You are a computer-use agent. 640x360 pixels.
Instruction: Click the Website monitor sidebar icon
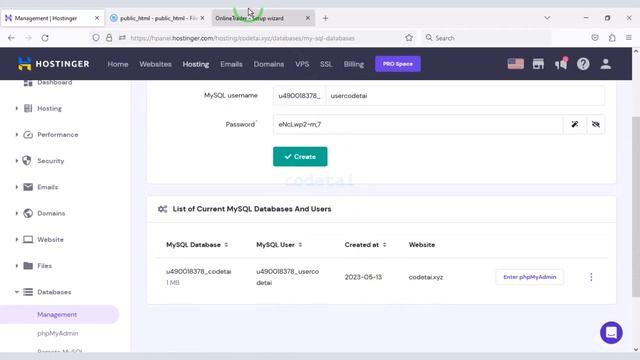click(x=28, y=239)
